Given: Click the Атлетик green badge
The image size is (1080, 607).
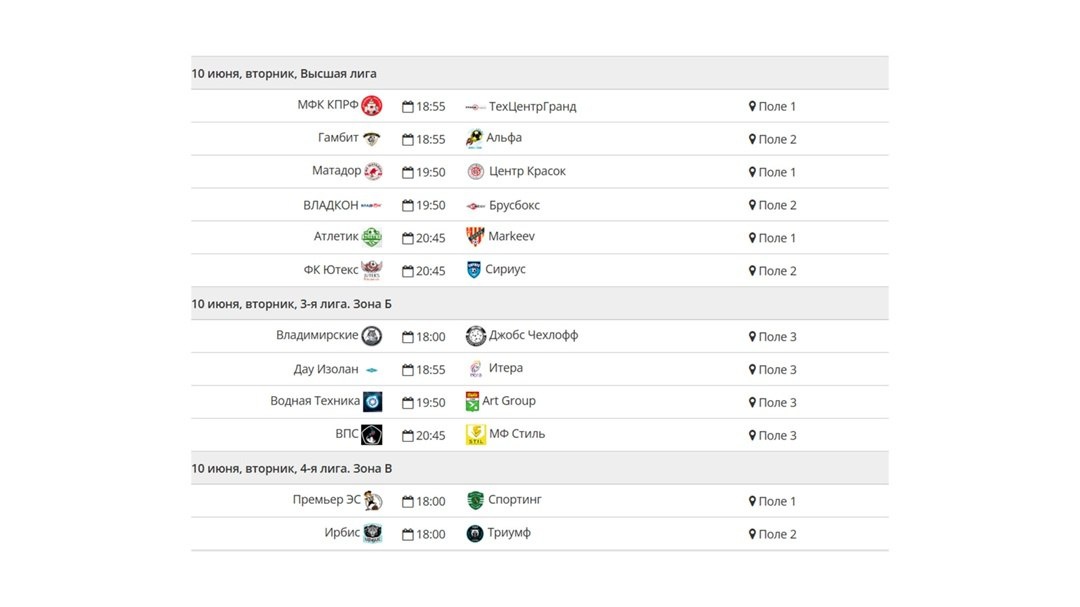Looking at the screenshot, I should pos(372,237).
